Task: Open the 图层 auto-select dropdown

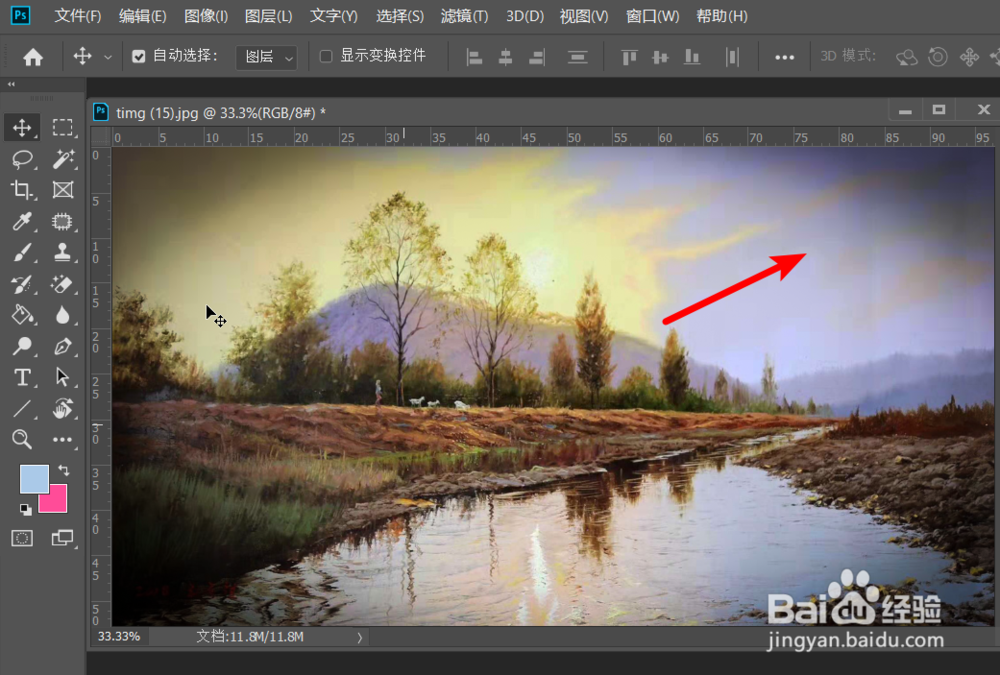Action: pos(267,57)
